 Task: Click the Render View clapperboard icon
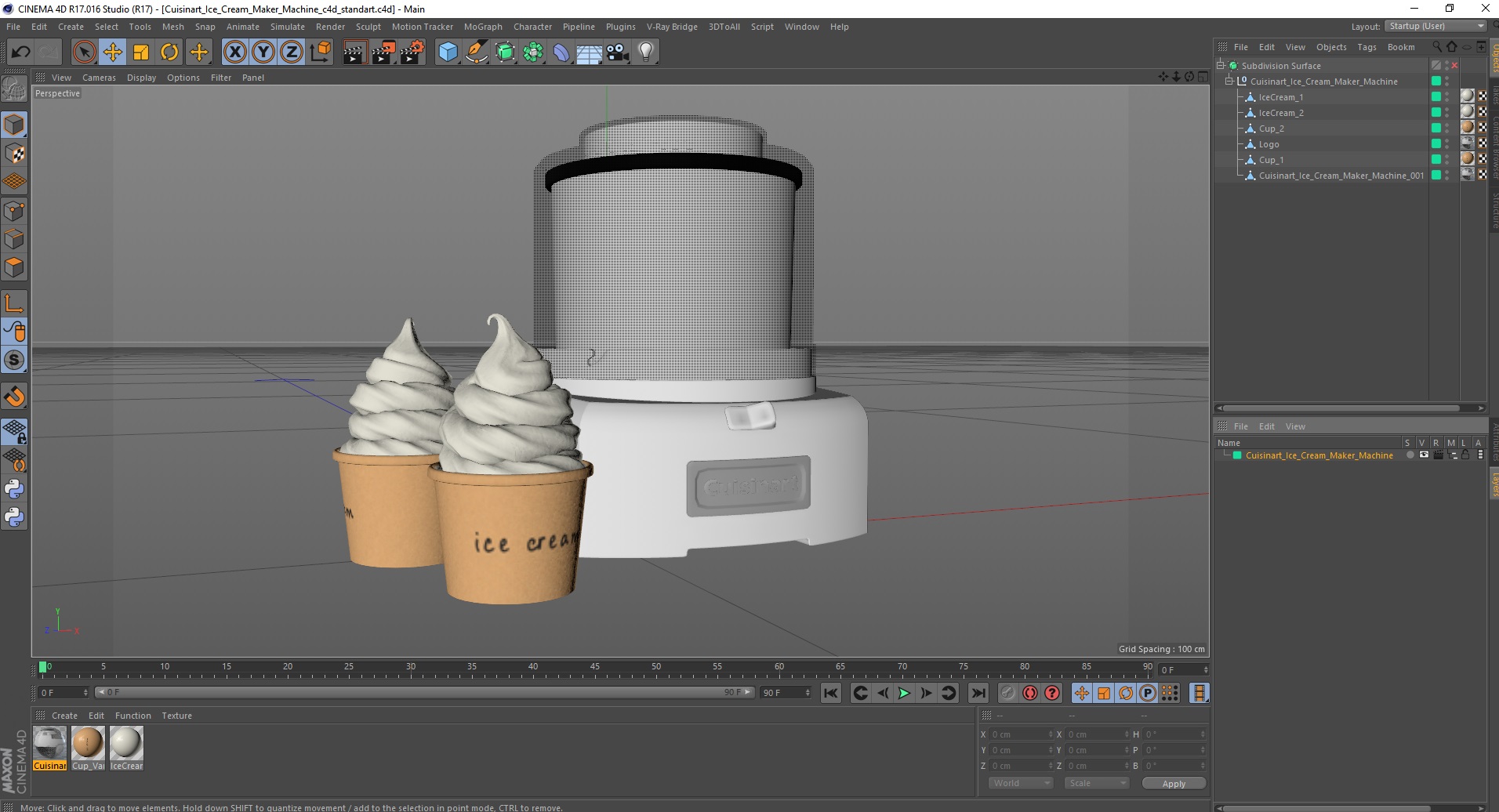pos(354,53)
